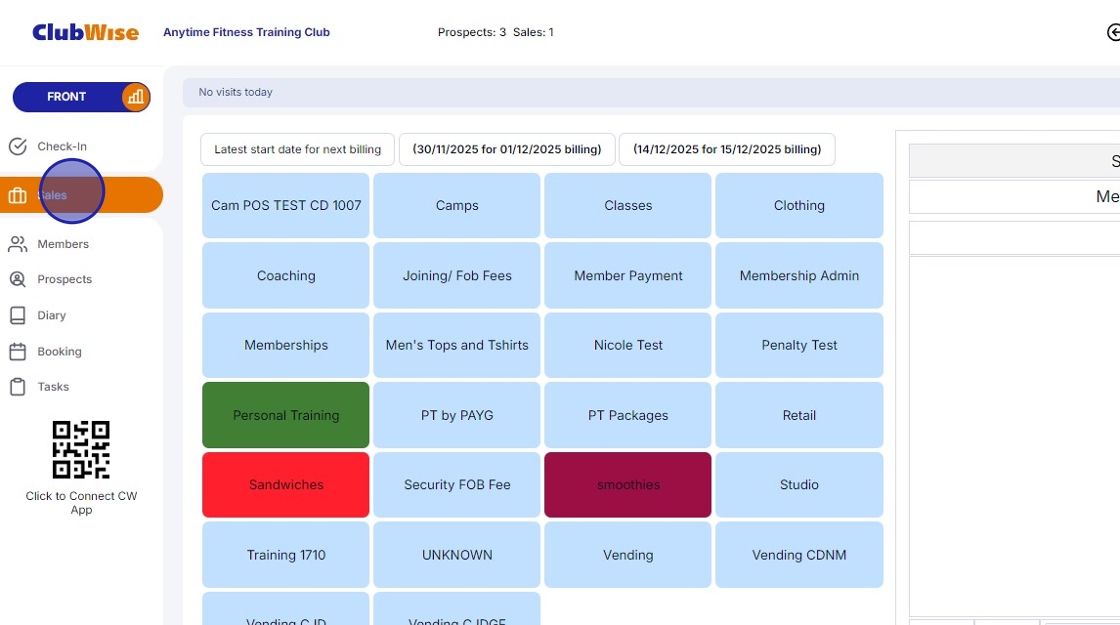
Task: Open Cam POS TEST CD 1007 category
Action: point(286,206)
